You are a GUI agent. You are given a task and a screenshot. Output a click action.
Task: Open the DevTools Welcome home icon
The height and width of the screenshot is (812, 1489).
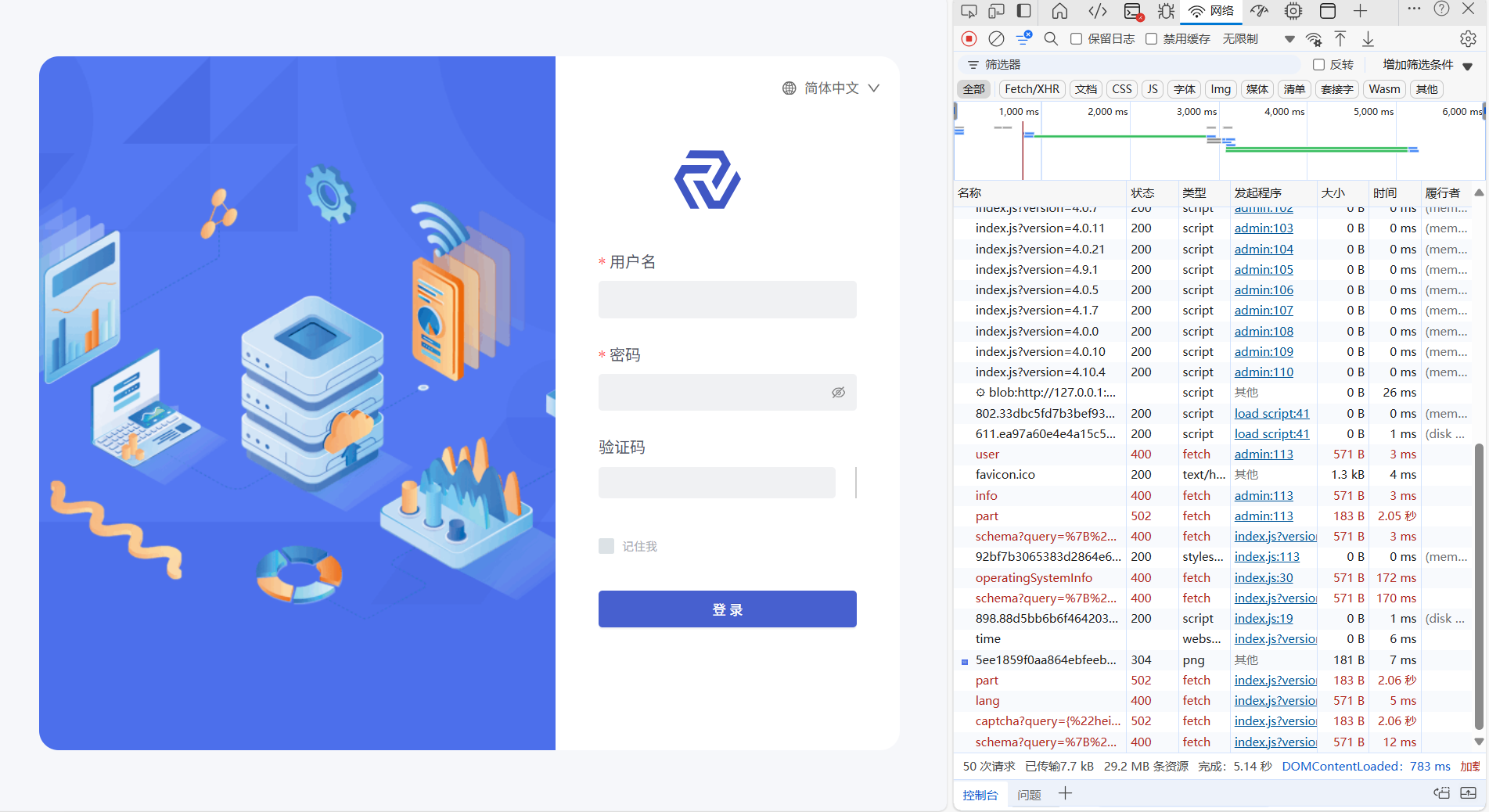tap(1059, 11)
